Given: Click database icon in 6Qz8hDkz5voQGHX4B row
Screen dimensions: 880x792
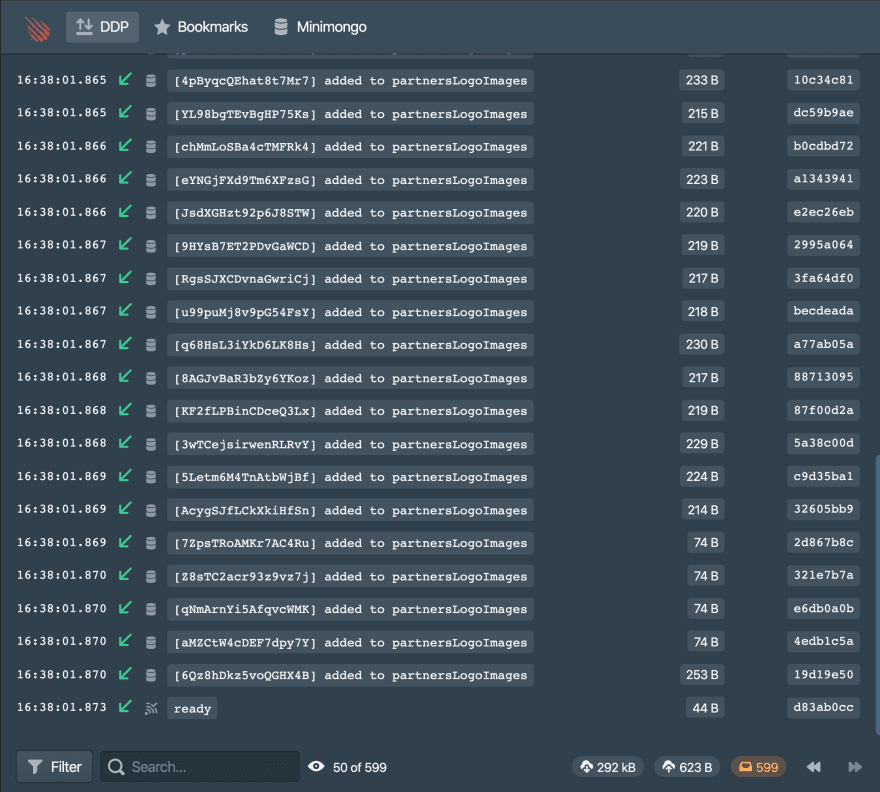Looking at the screenshot, I should (151, 675).
